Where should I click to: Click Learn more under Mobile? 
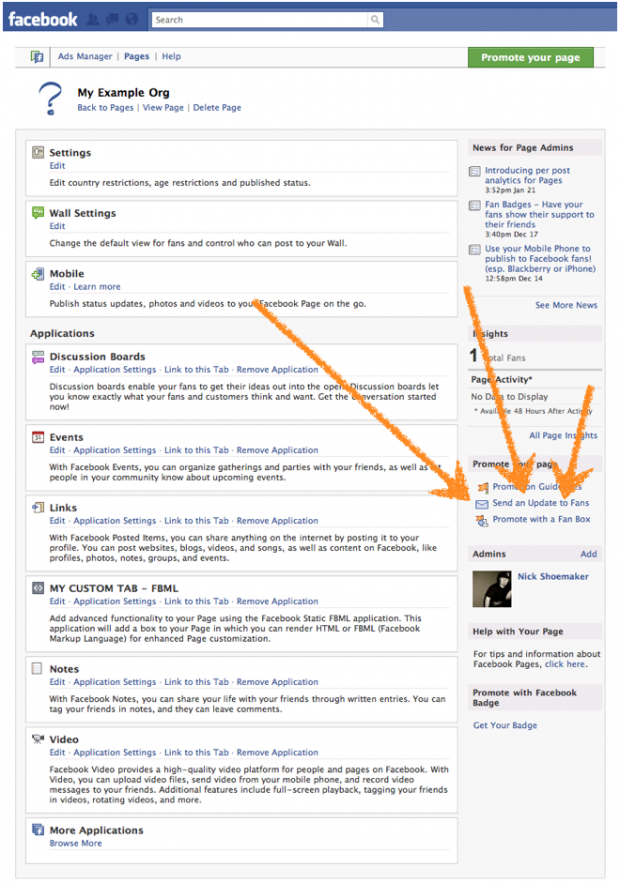(97, 287)
